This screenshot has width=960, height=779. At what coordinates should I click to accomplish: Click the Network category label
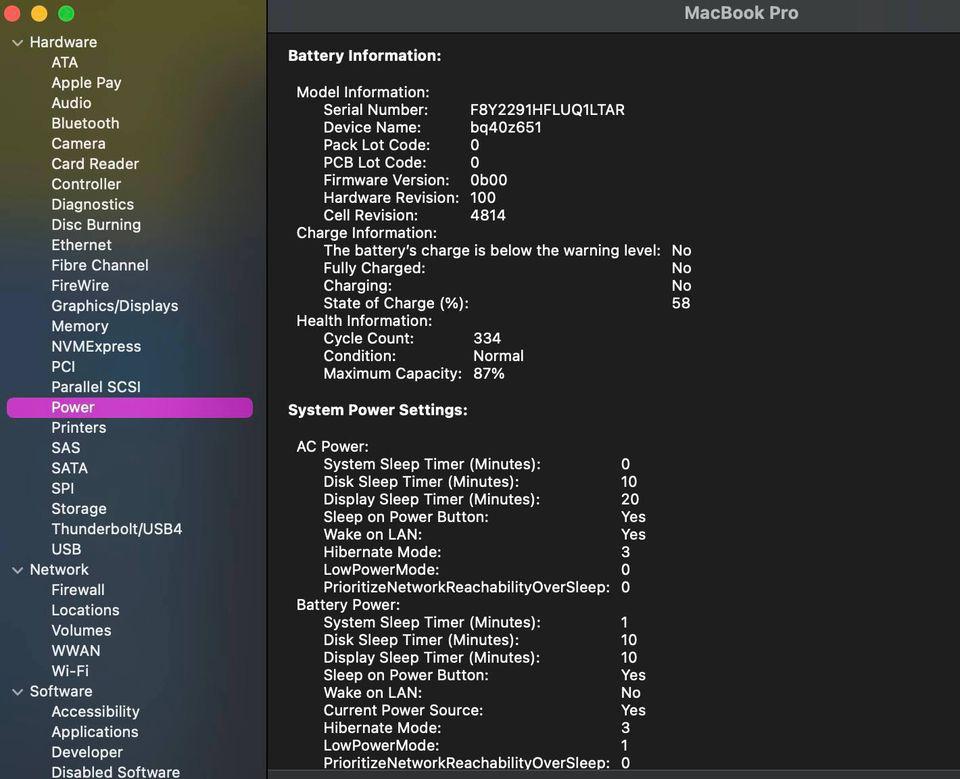[59, 570]
